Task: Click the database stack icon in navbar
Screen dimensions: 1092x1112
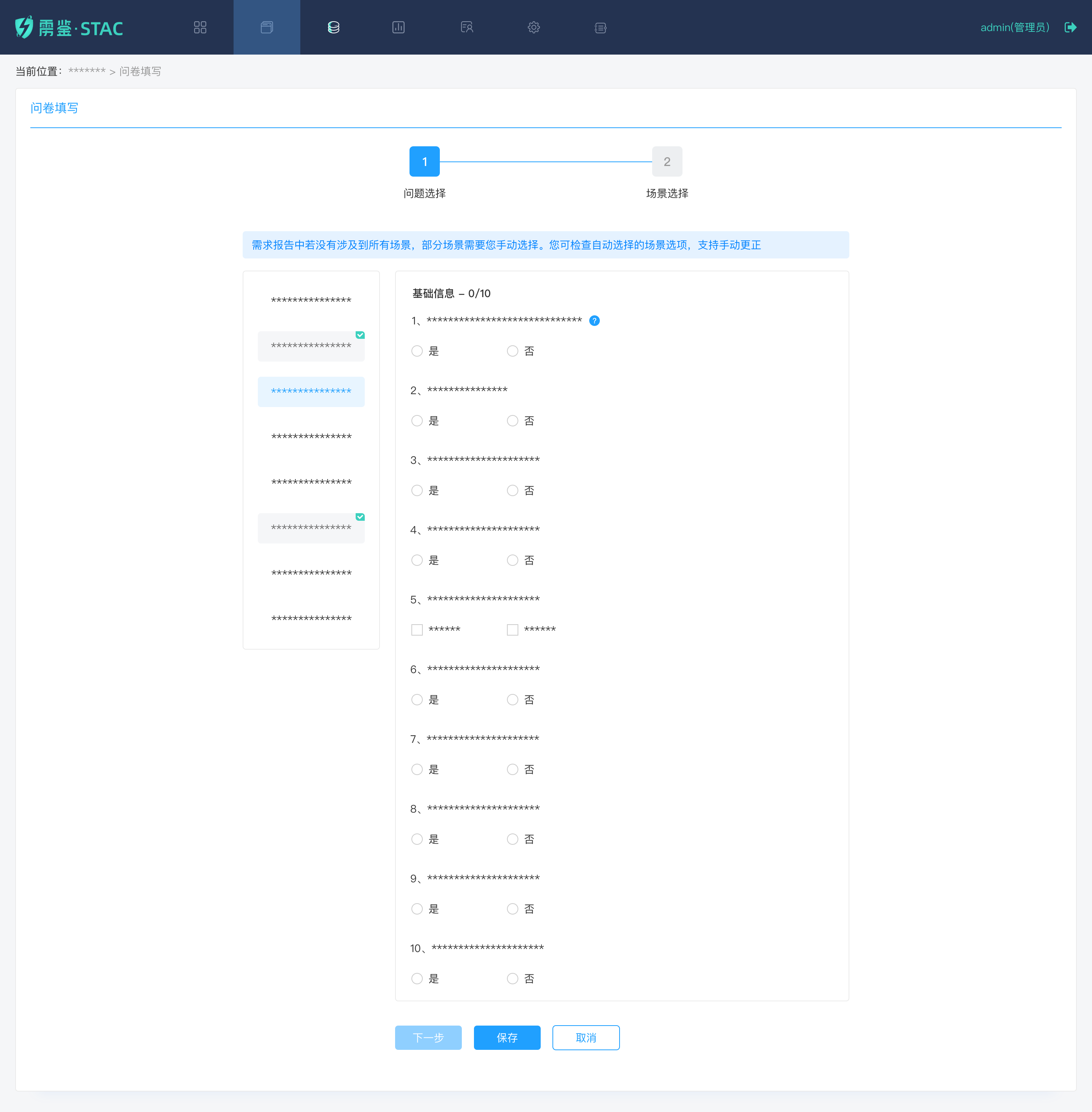Action: 333,28
